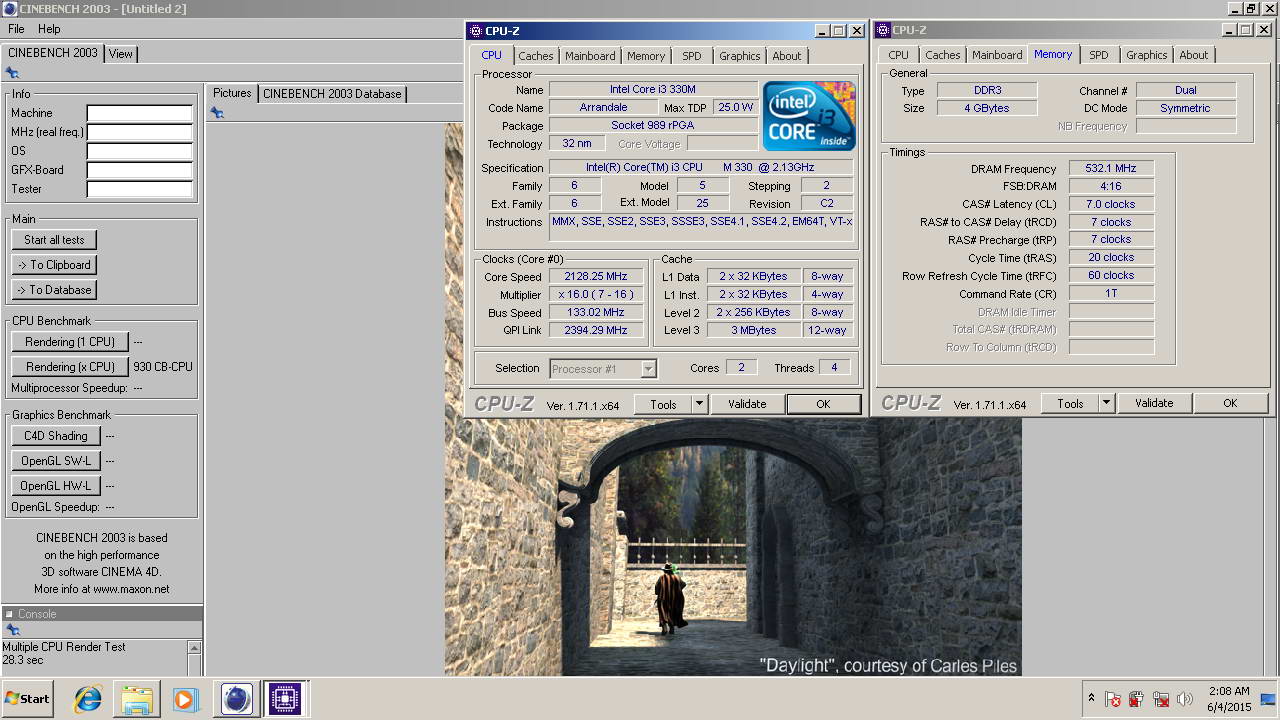Open SPD tab in left CPU-Z window
This screenshot has width=1280, height=720.
click(x=692, y=56)
